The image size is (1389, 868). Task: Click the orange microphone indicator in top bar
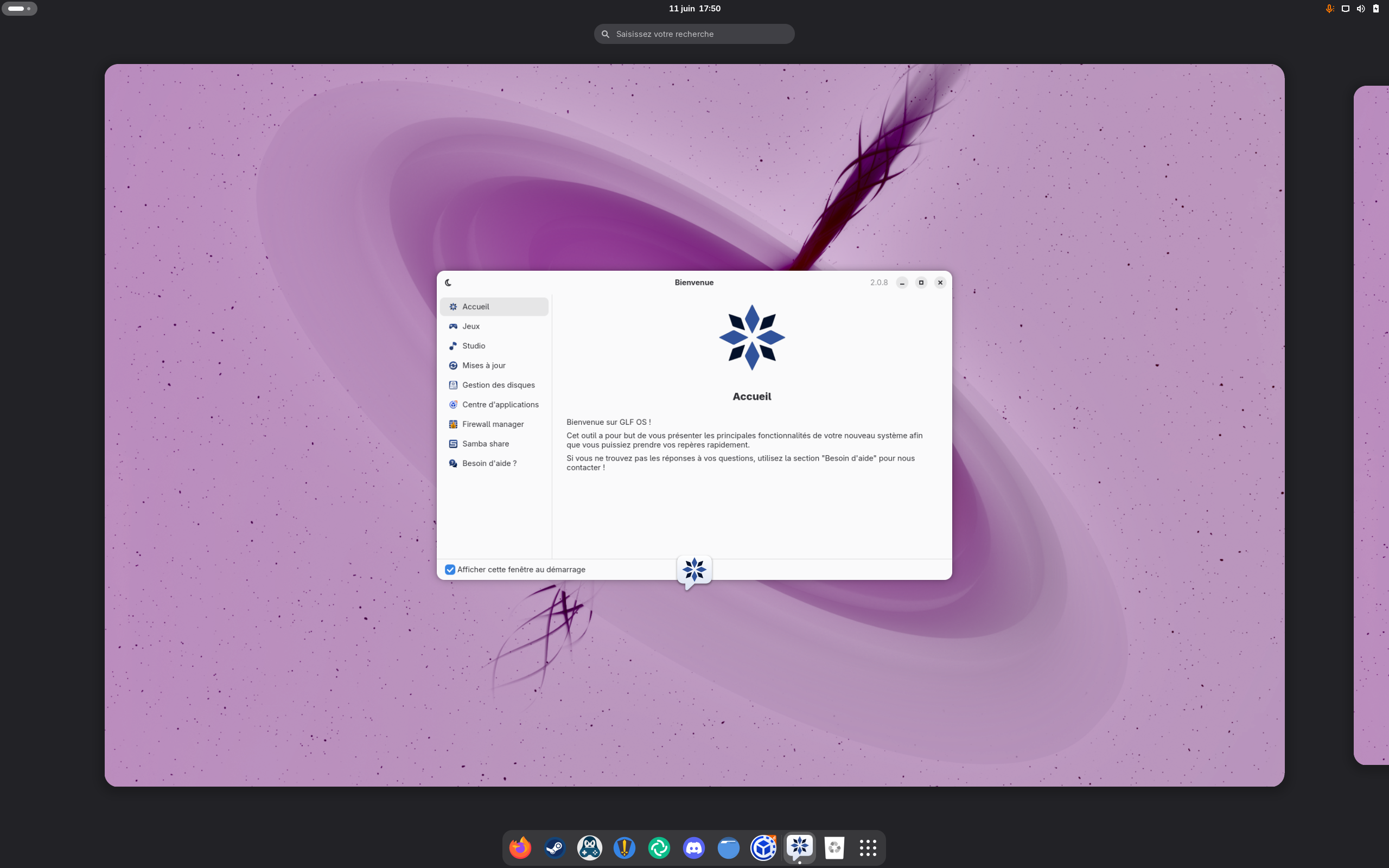(x=1329, y=9)
